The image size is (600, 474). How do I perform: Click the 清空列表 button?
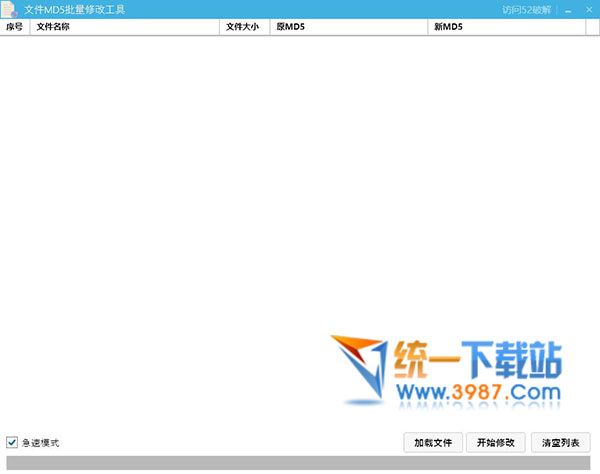561,443
